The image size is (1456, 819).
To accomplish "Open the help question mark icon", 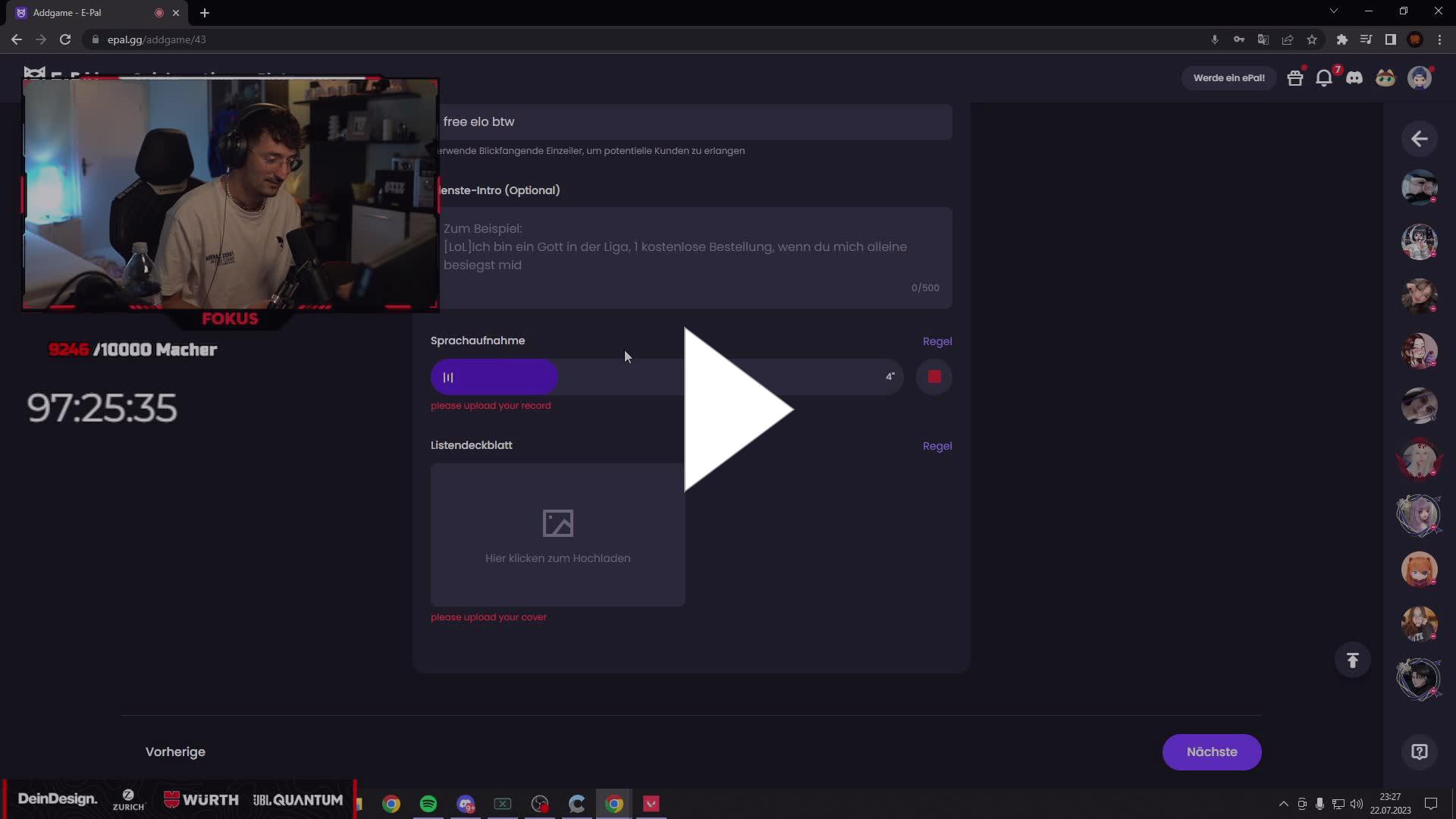I will point(1419,752).
